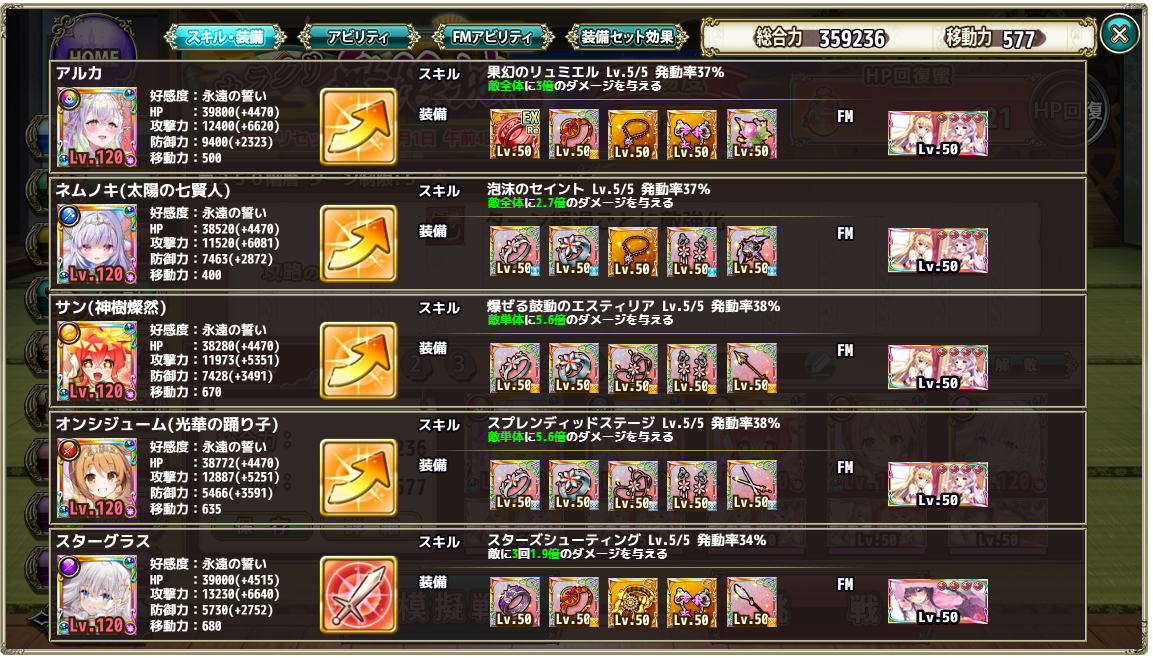Click サン(神樹燦然) character portrait
The image size is (1153, 658).
[x=97, y=361]
